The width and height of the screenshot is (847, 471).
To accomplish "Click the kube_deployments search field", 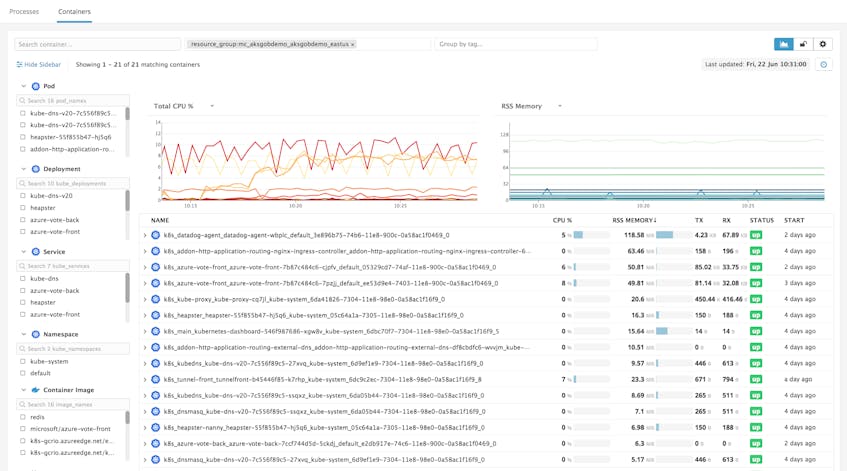I will [x=73, y=184].
